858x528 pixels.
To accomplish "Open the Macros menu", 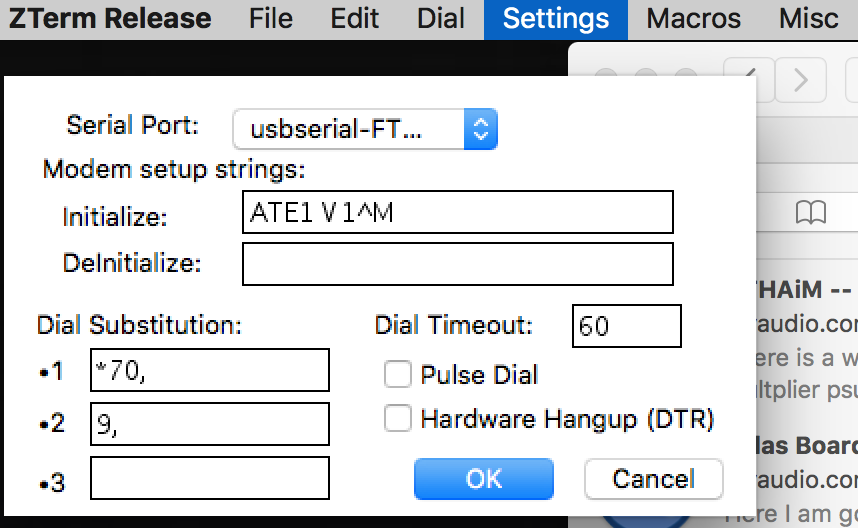I will pyautogui.click(x=693, y=19).
